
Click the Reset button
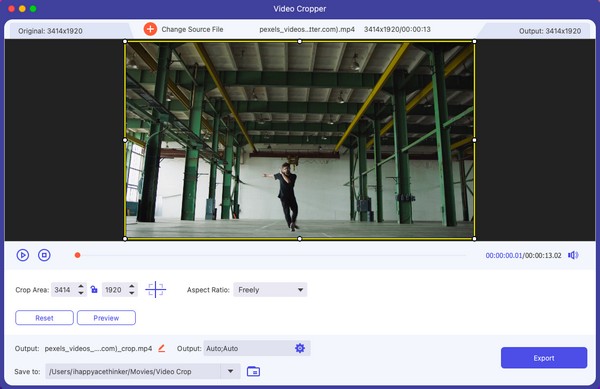pos(44,318)
